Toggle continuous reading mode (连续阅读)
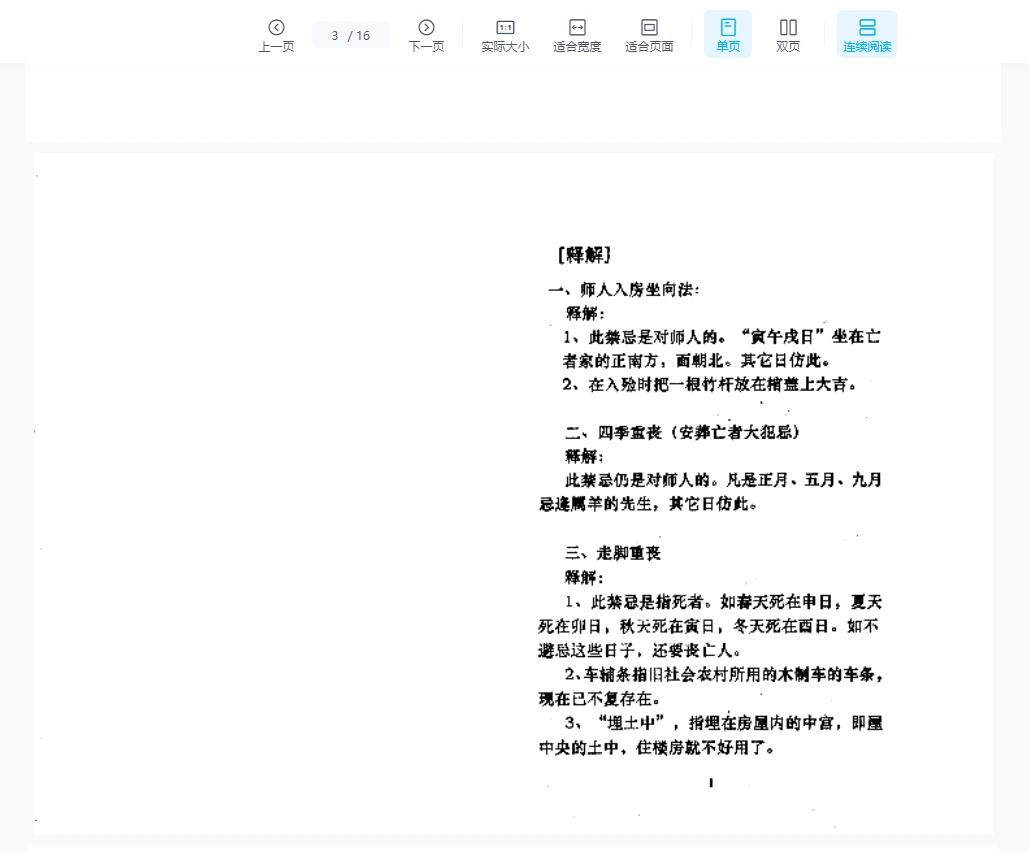Viewport: 1029px width, 853px height. pyautogui.click(x=867, y=34)
